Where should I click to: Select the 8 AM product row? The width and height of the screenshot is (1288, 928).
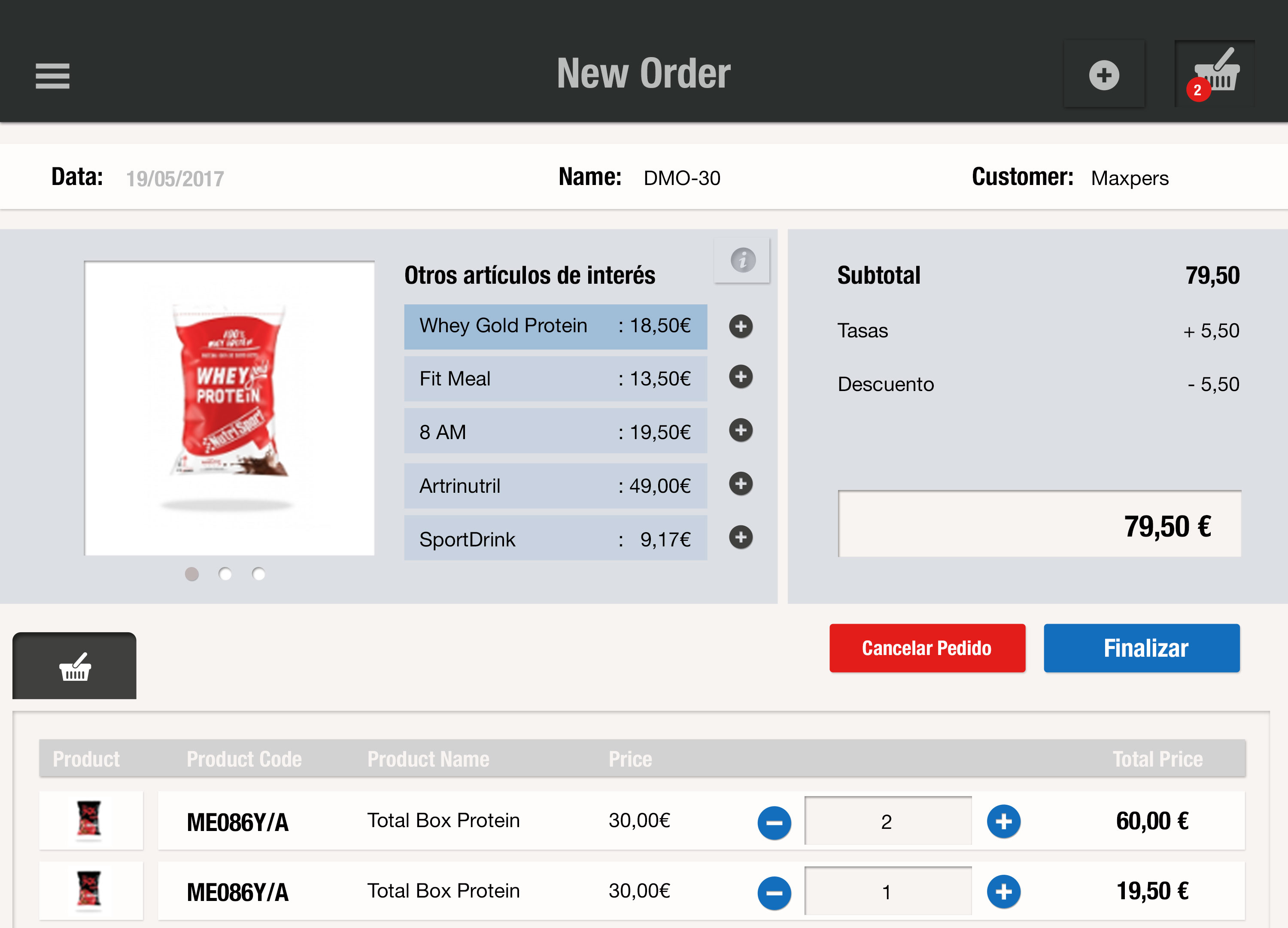[x=556, y=431]
